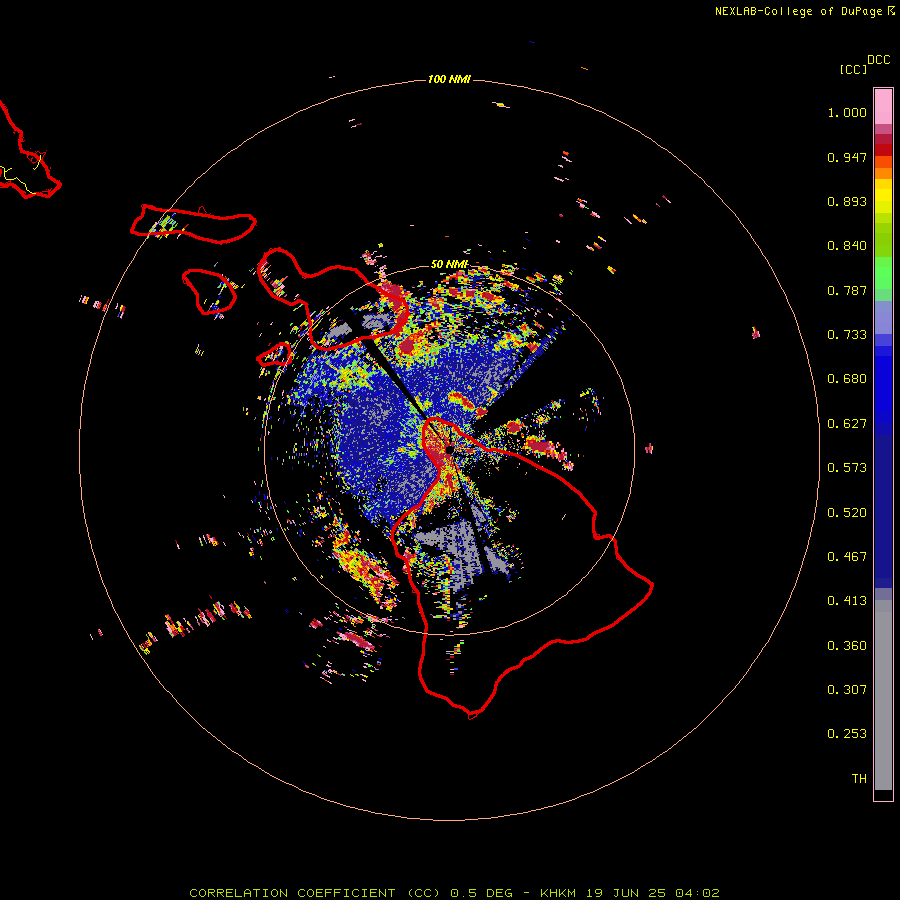Click the 0.947 scale value
Viewport: 900px width, 900px height.
point(847,157)
